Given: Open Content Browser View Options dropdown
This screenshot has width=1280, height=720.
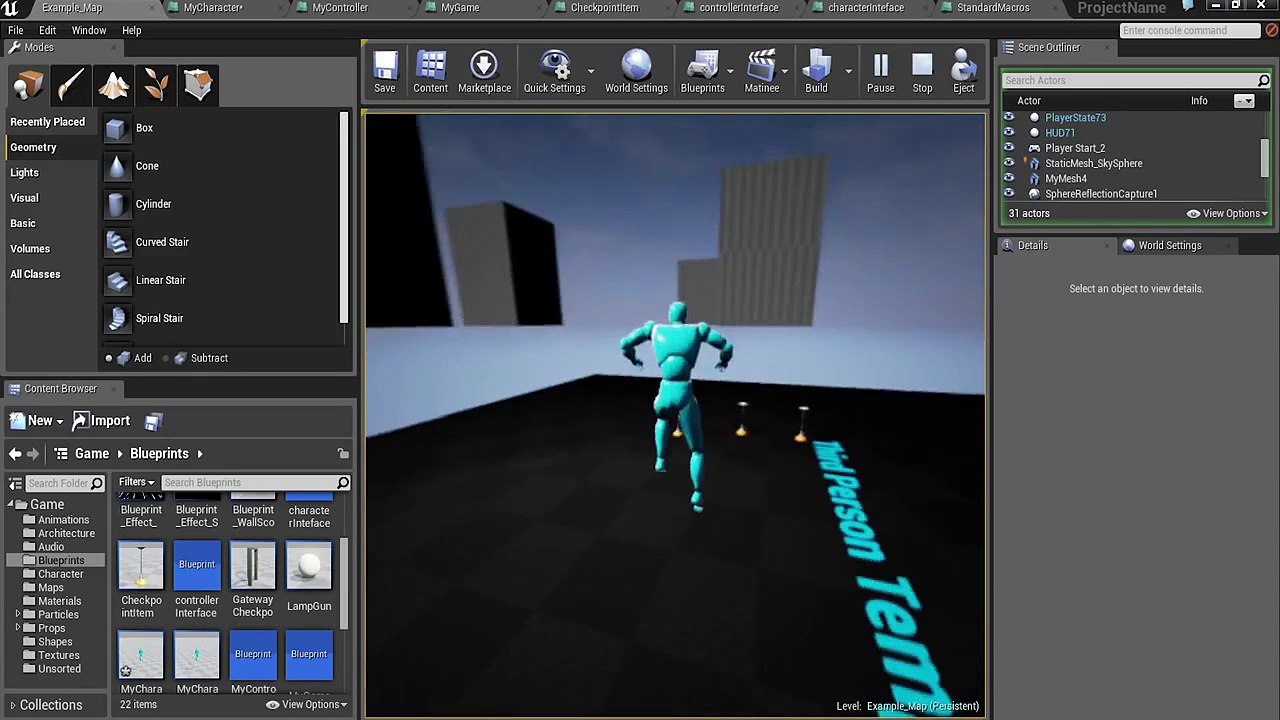Looking at the screenshot, I should [x=306, y=705].
